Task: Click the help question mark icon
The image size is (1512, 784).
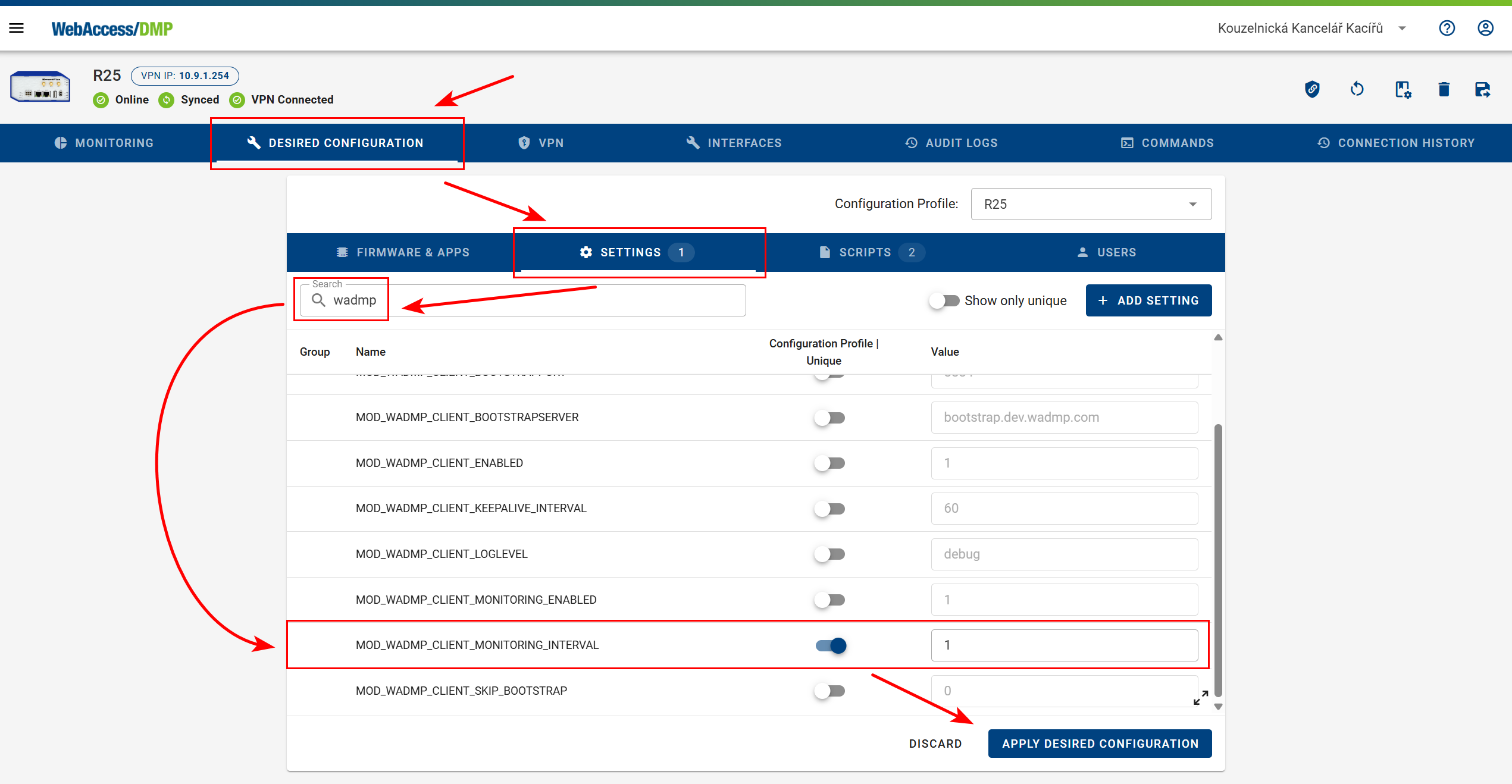Action: tap(1447, 28)
